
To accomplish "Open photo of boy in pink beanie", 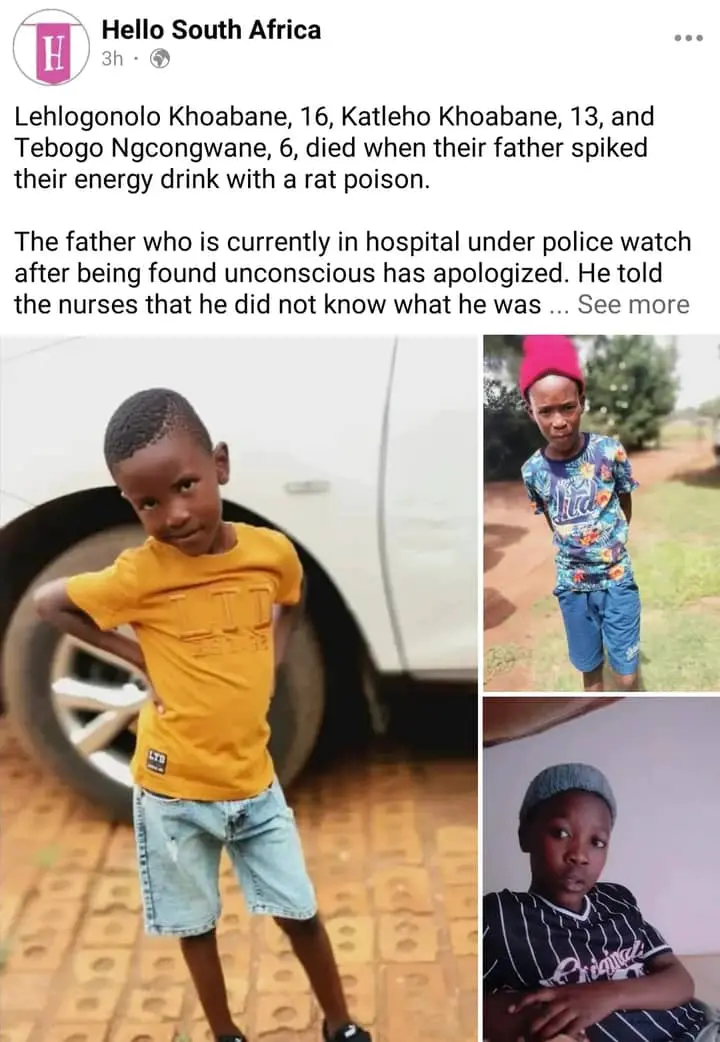I will pyautogui.click(x=602, y=514).
